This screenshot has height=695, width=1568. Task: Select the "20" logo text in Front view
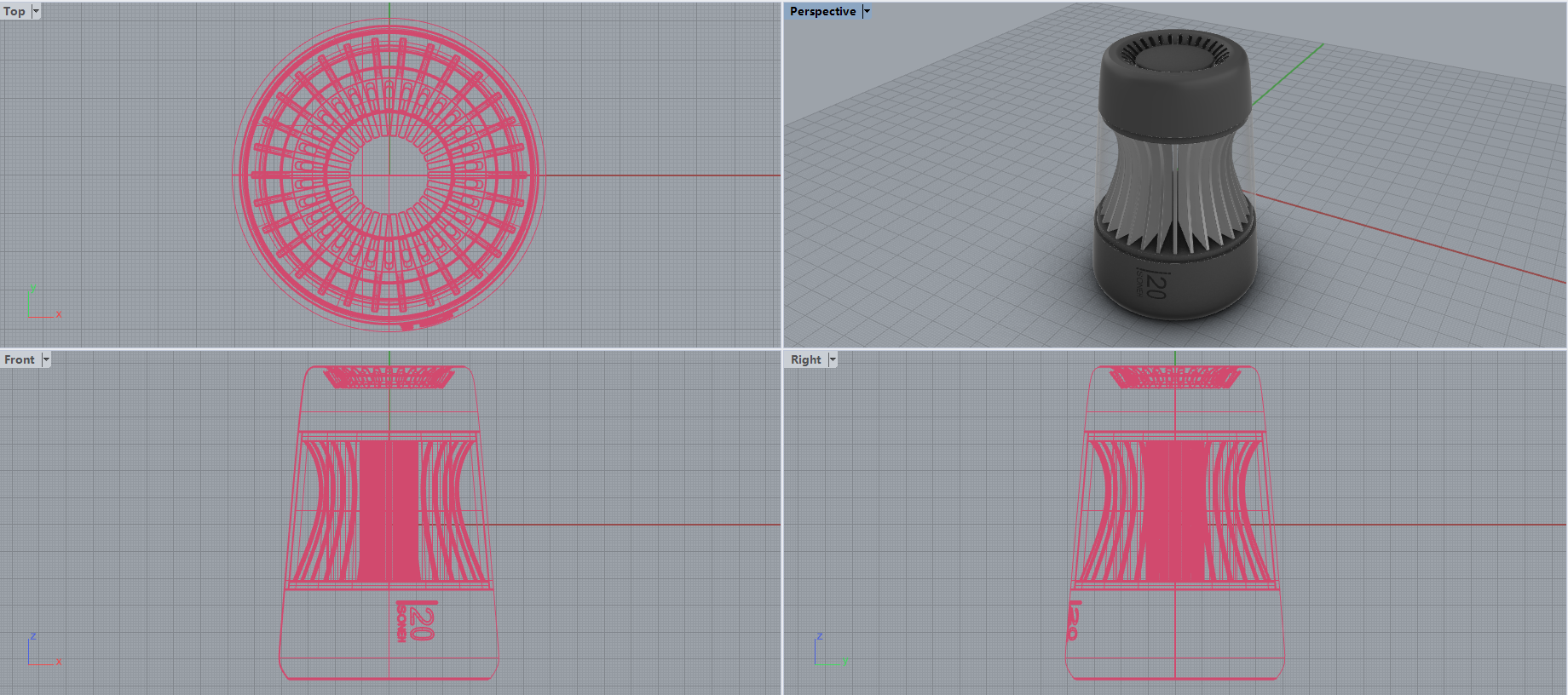(420, 621)
